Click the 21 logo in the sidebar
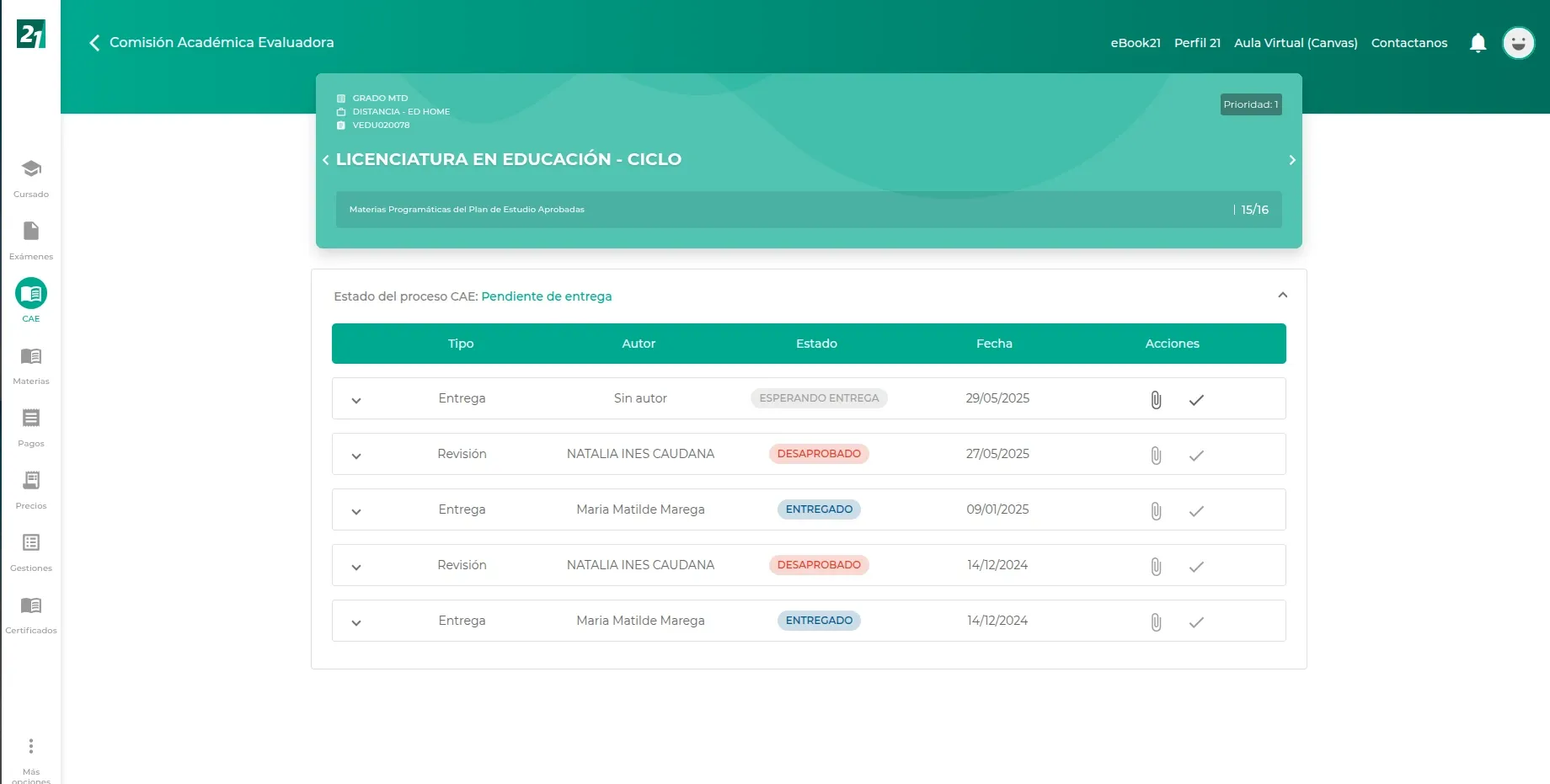 click(31, 35)
